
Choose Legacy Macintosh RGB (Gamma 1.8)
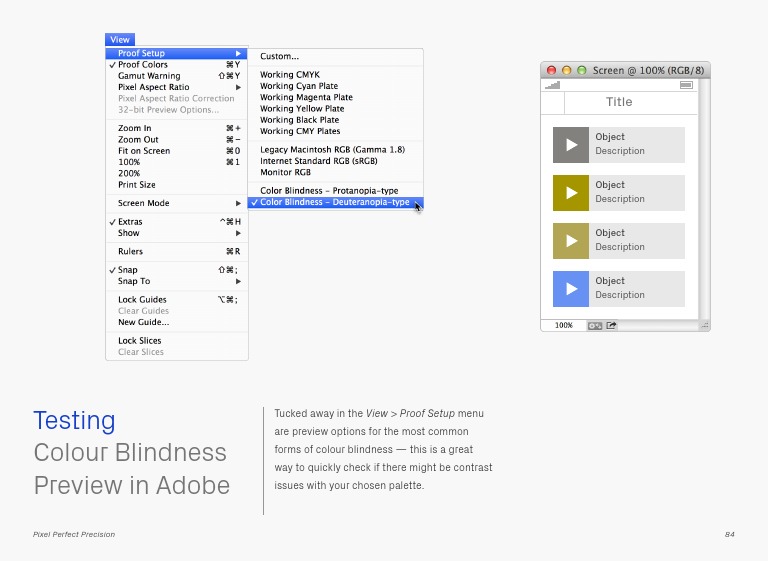coord(335,150)
